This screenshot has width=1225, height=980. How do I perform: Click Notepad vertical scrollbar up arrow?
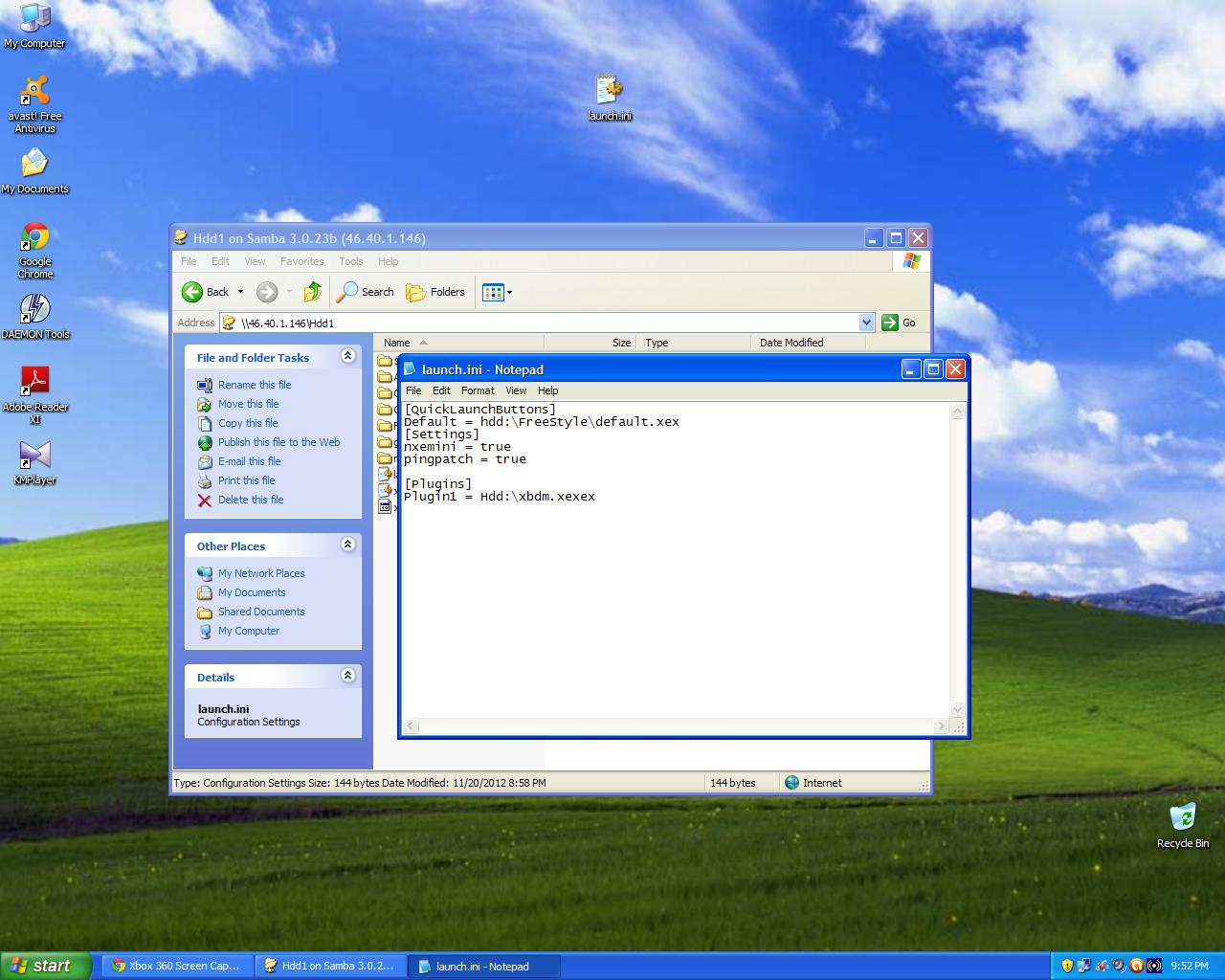click(957, 411)
